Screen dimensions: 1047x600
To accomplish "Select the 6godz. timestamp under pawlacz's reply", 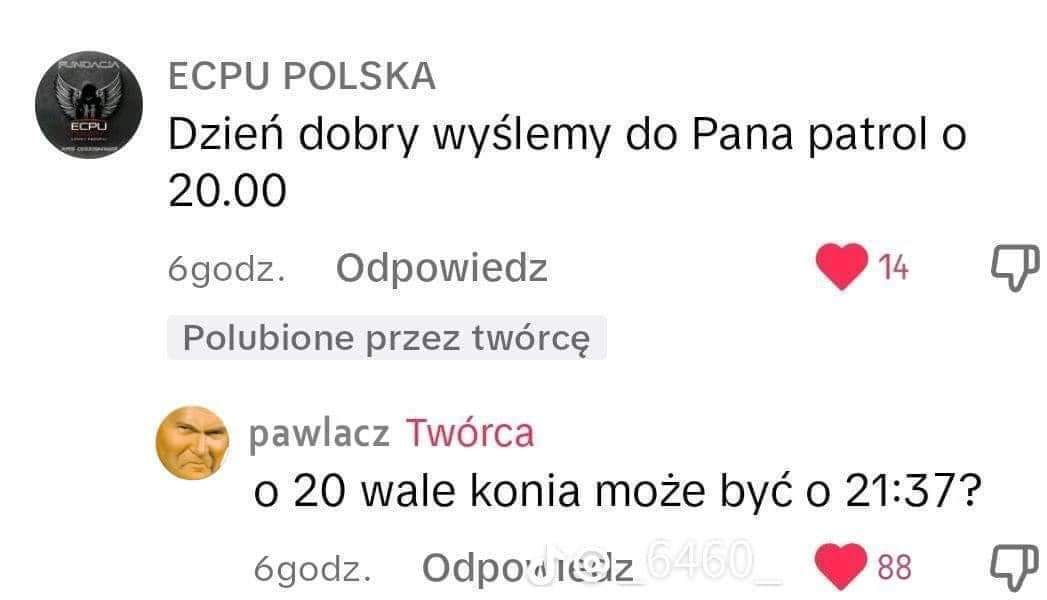I will coord(312,569).
